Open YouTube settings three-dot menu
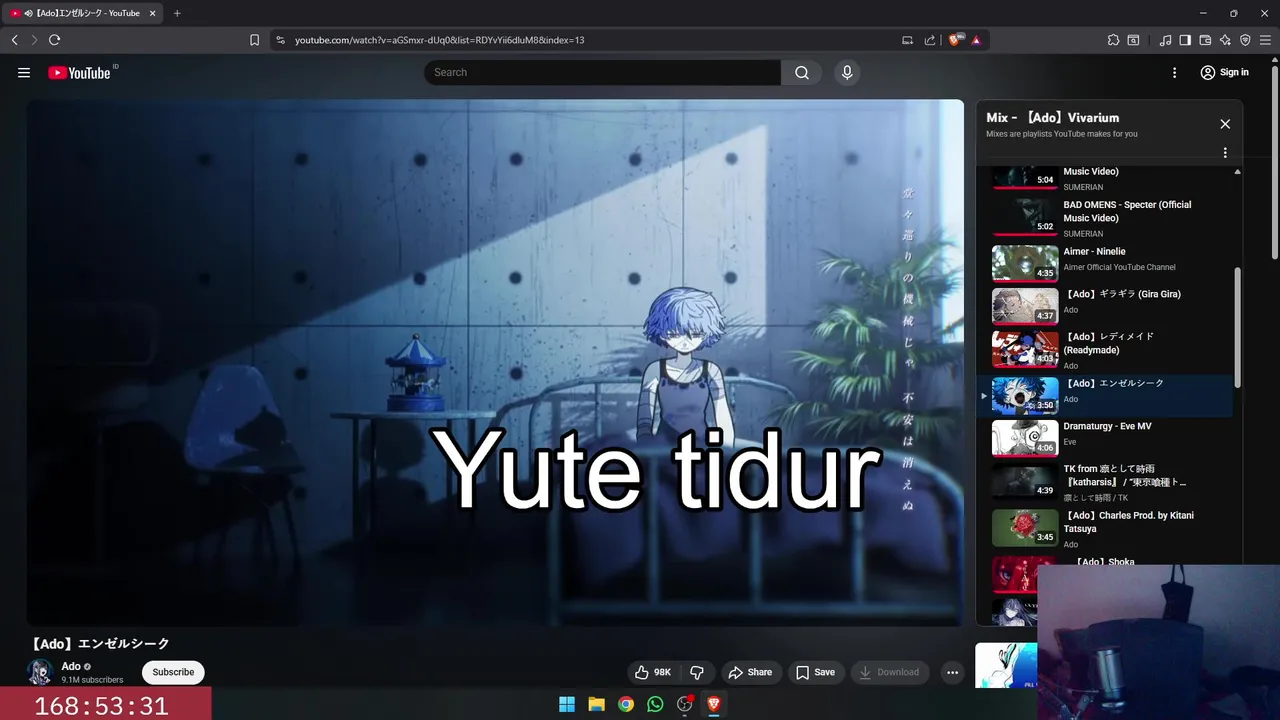The height and width of the screenshot is (720, 1280). (1175, 72)
